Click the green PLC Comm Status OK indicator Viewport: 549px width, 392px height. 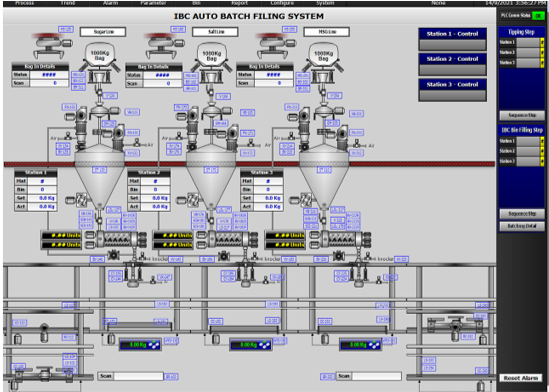[x=538, y=16]
